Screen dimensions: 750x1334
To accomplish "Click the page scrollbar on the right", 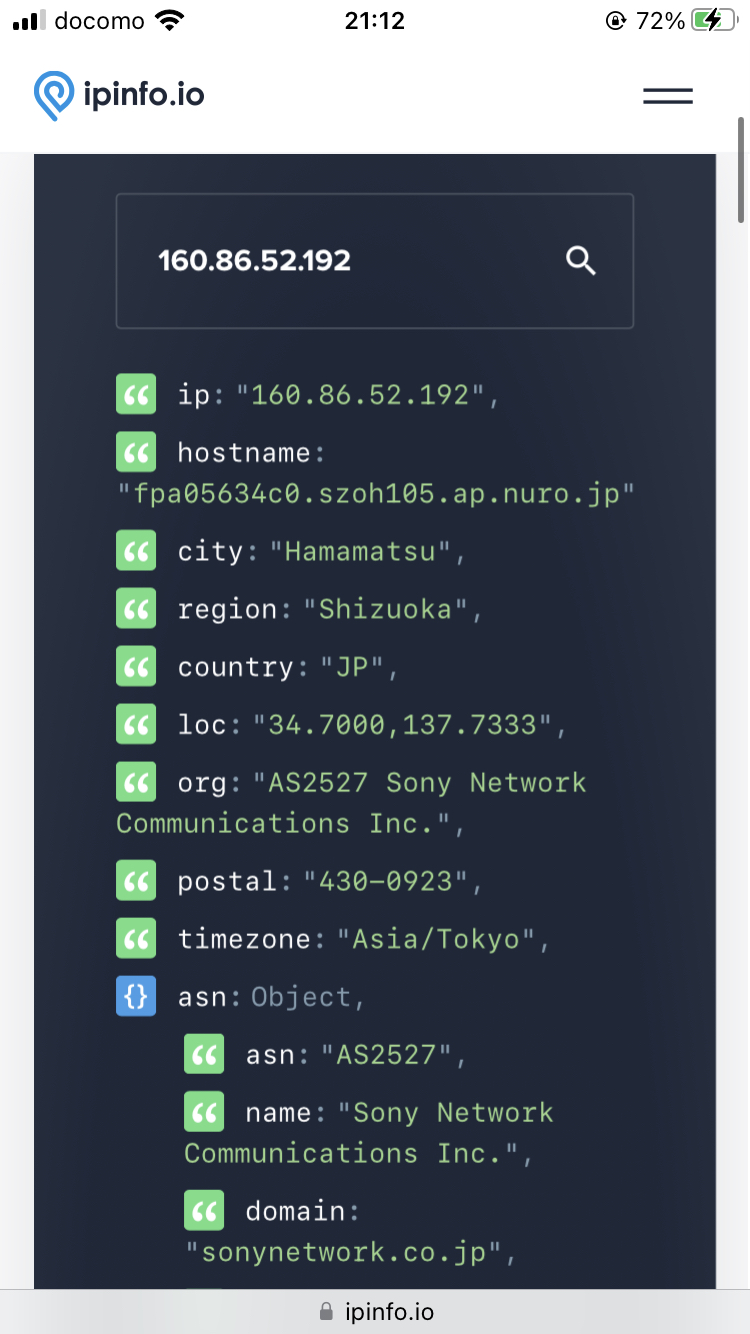I will [x=741, y=170].
